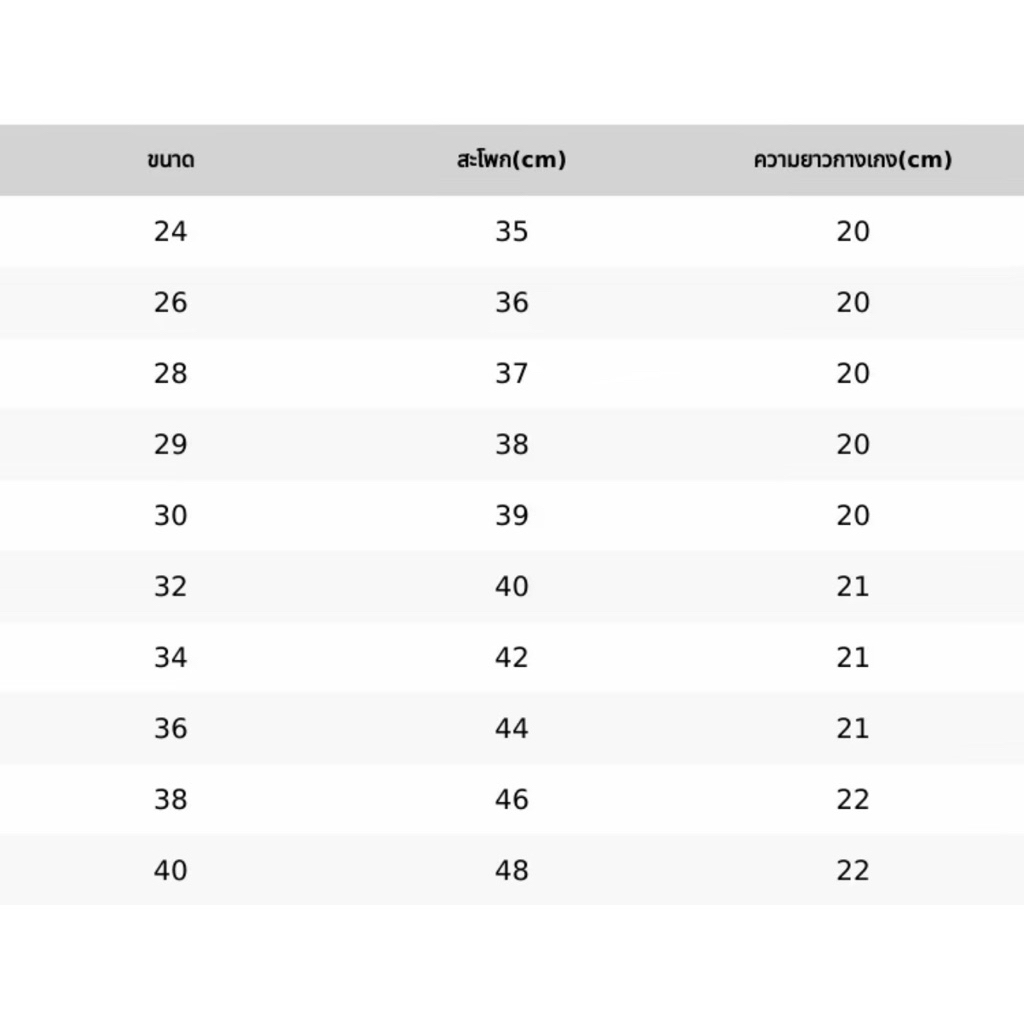Select pants length 20 in the size 24 row

pyautogui.click(x=853, y=232)
